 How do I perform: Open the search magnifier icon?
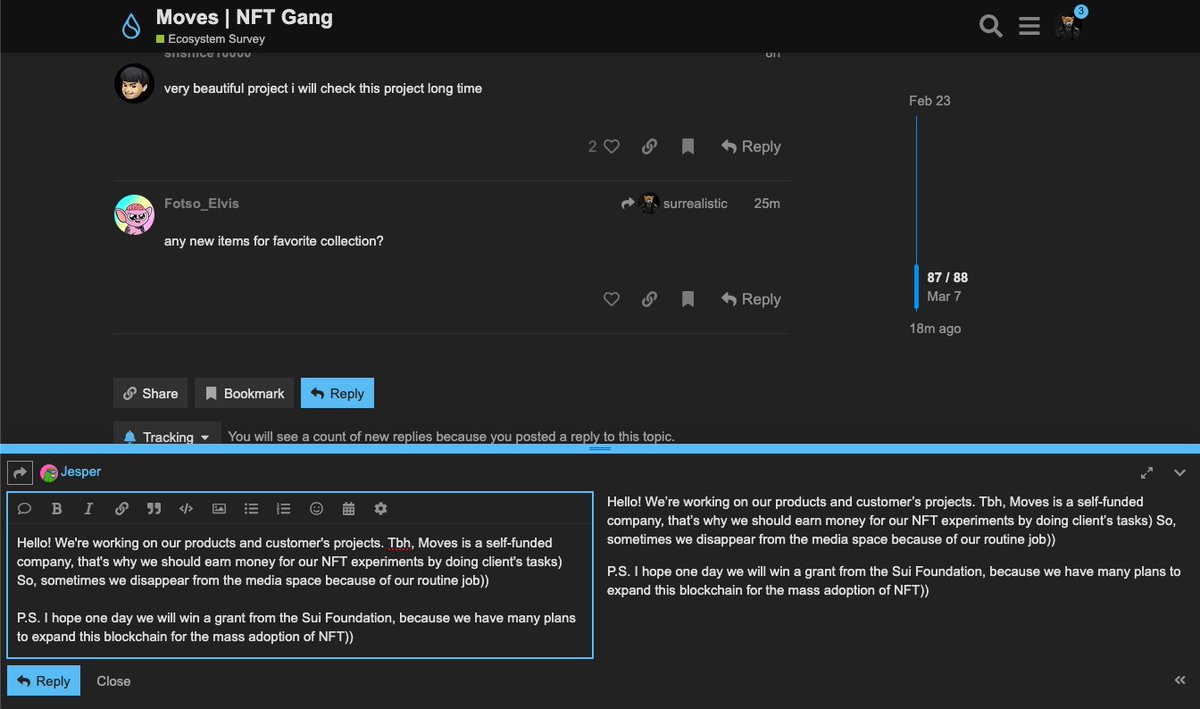tap(990, 26)
